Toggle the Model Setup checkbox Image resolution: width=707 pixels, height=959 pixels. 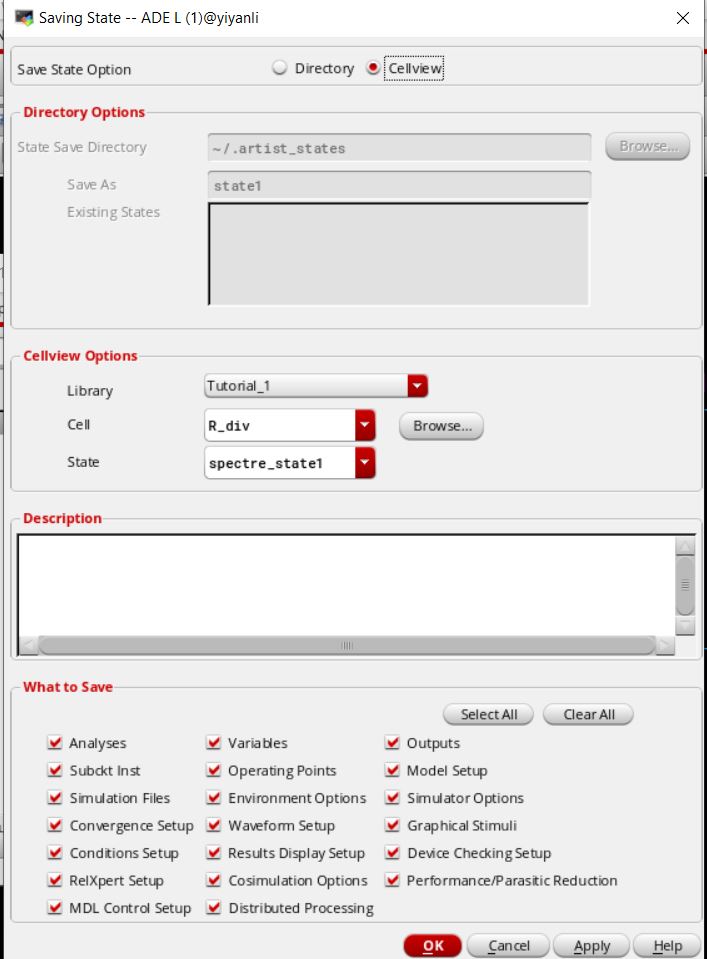click(x=392, y=770)
